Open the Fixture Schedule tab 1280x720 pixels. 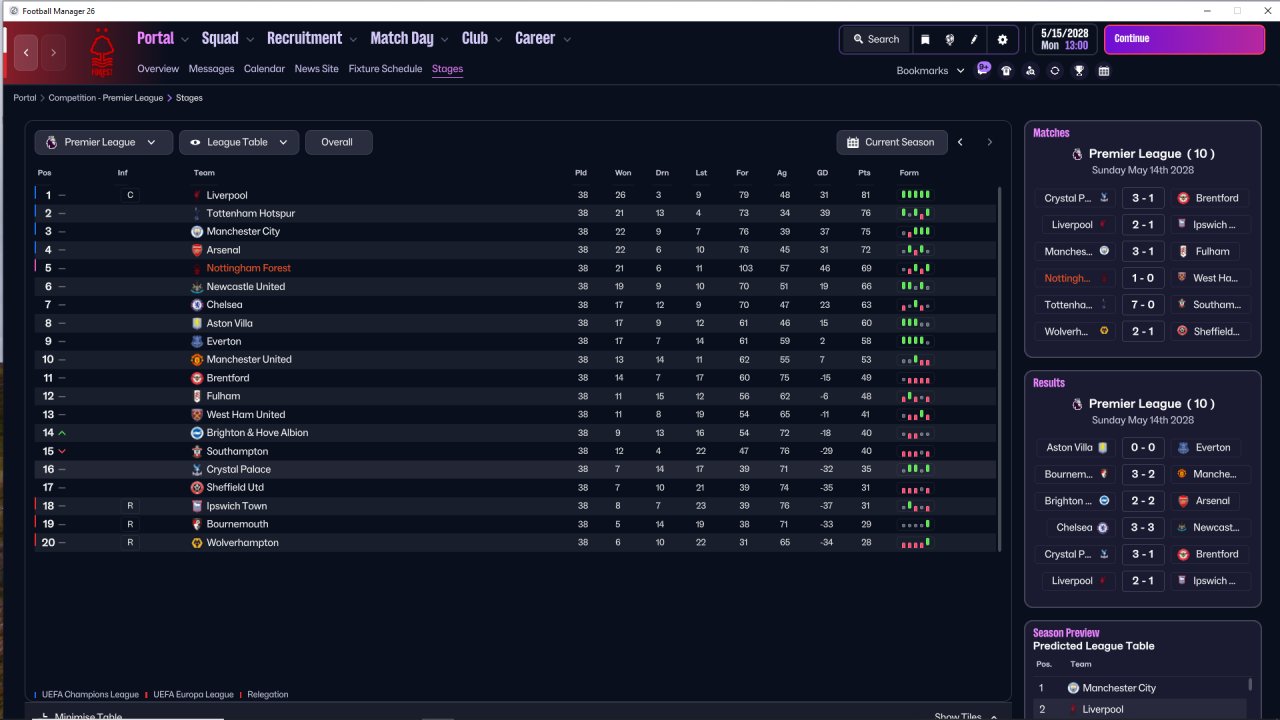click(x=385, y=69)
